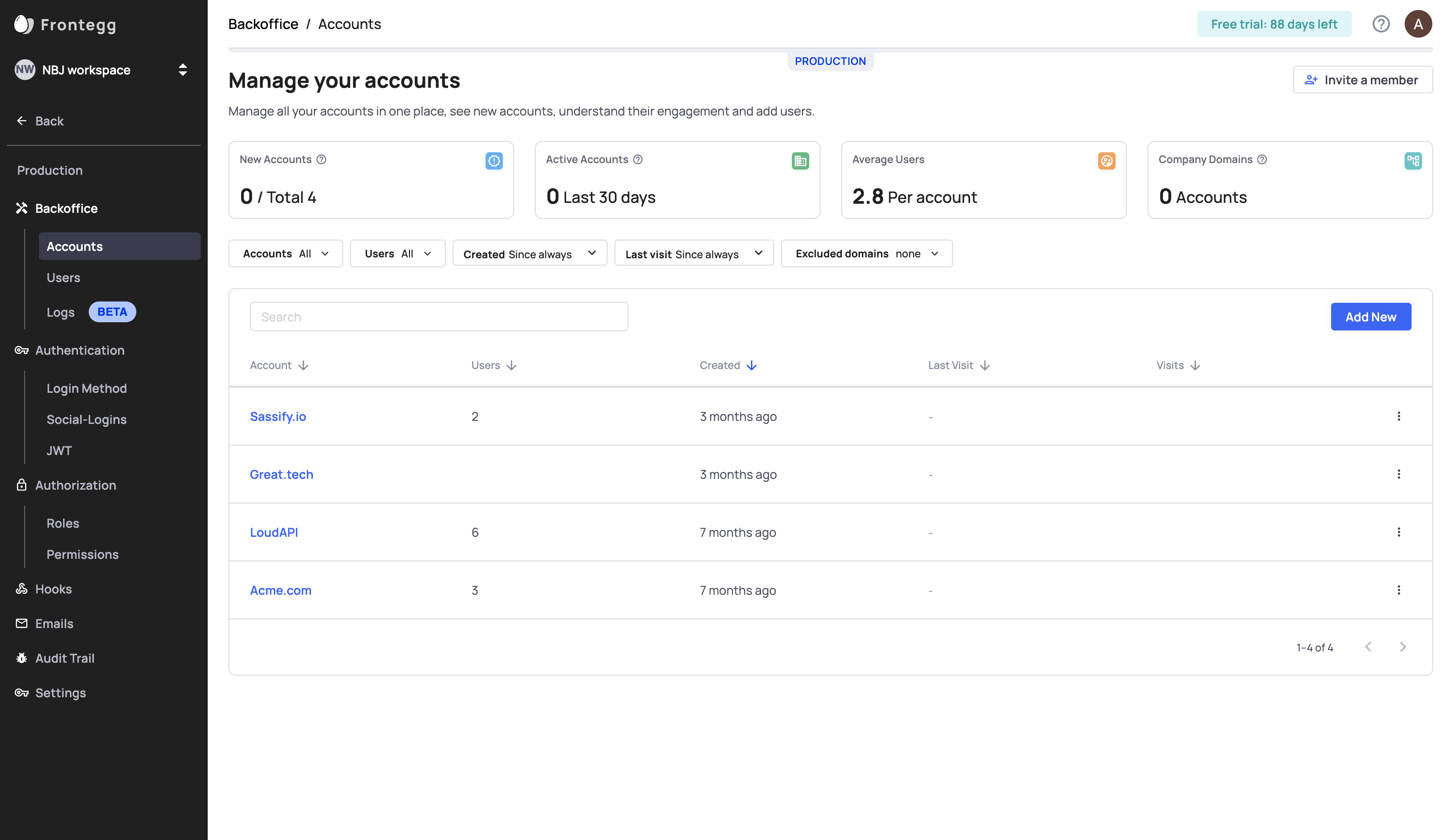Open the Acme.com row kebab menu
Viewport: 1441px width, 840px height.
click(1398, 590)
